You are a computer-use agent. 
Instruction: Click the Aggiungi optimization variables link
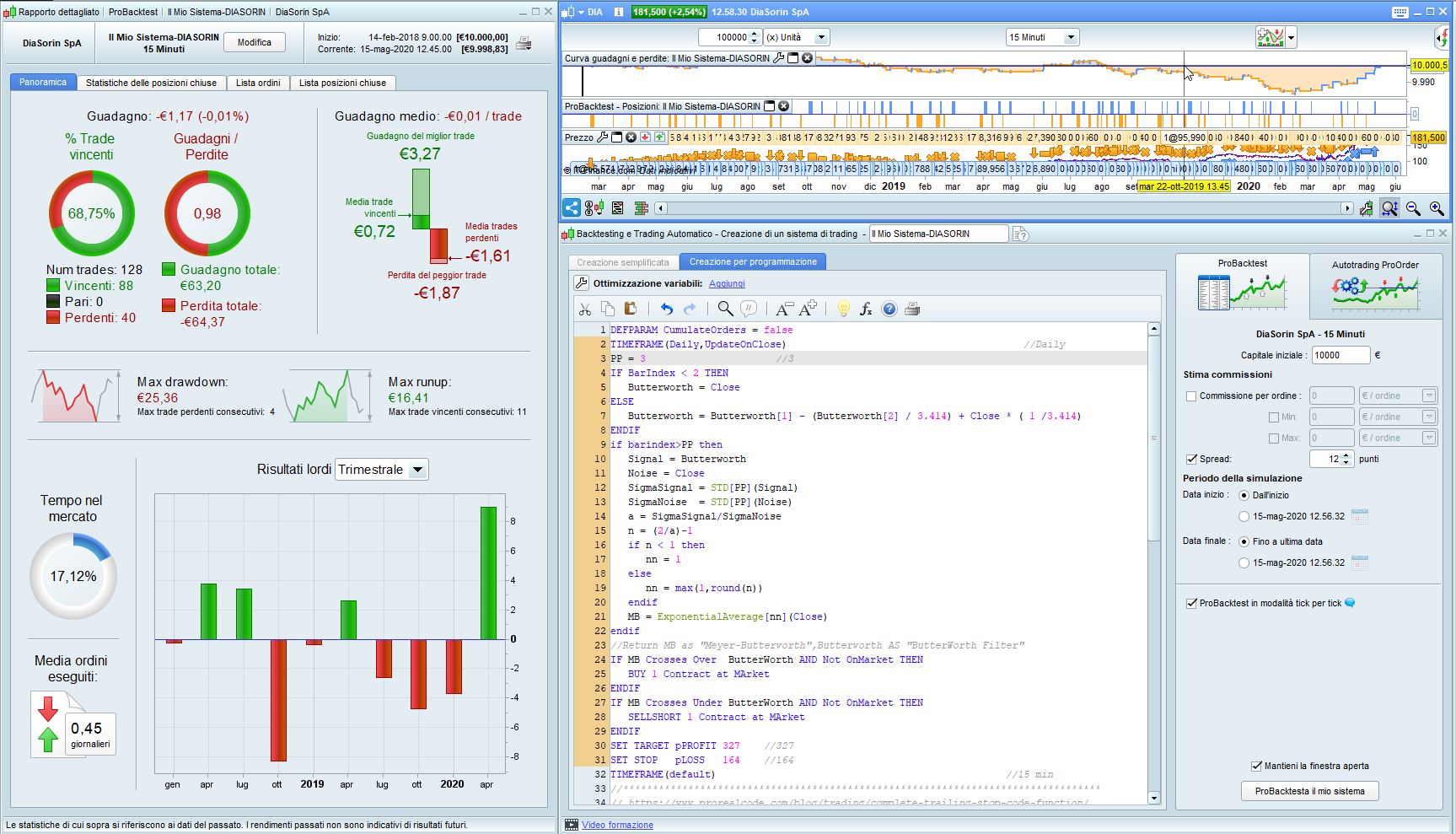(x=727, y=284)
